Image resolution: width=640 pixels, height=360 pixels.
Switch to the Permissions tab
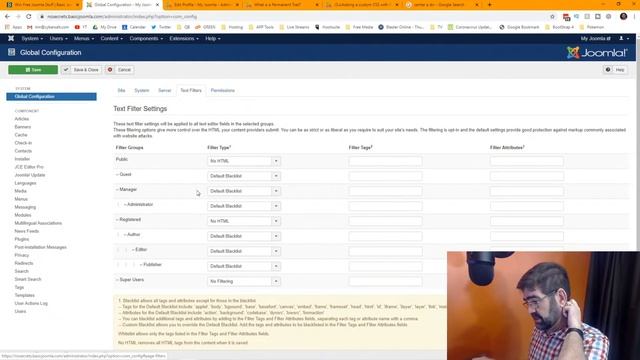pyautogui.click(x=222, y=90)
